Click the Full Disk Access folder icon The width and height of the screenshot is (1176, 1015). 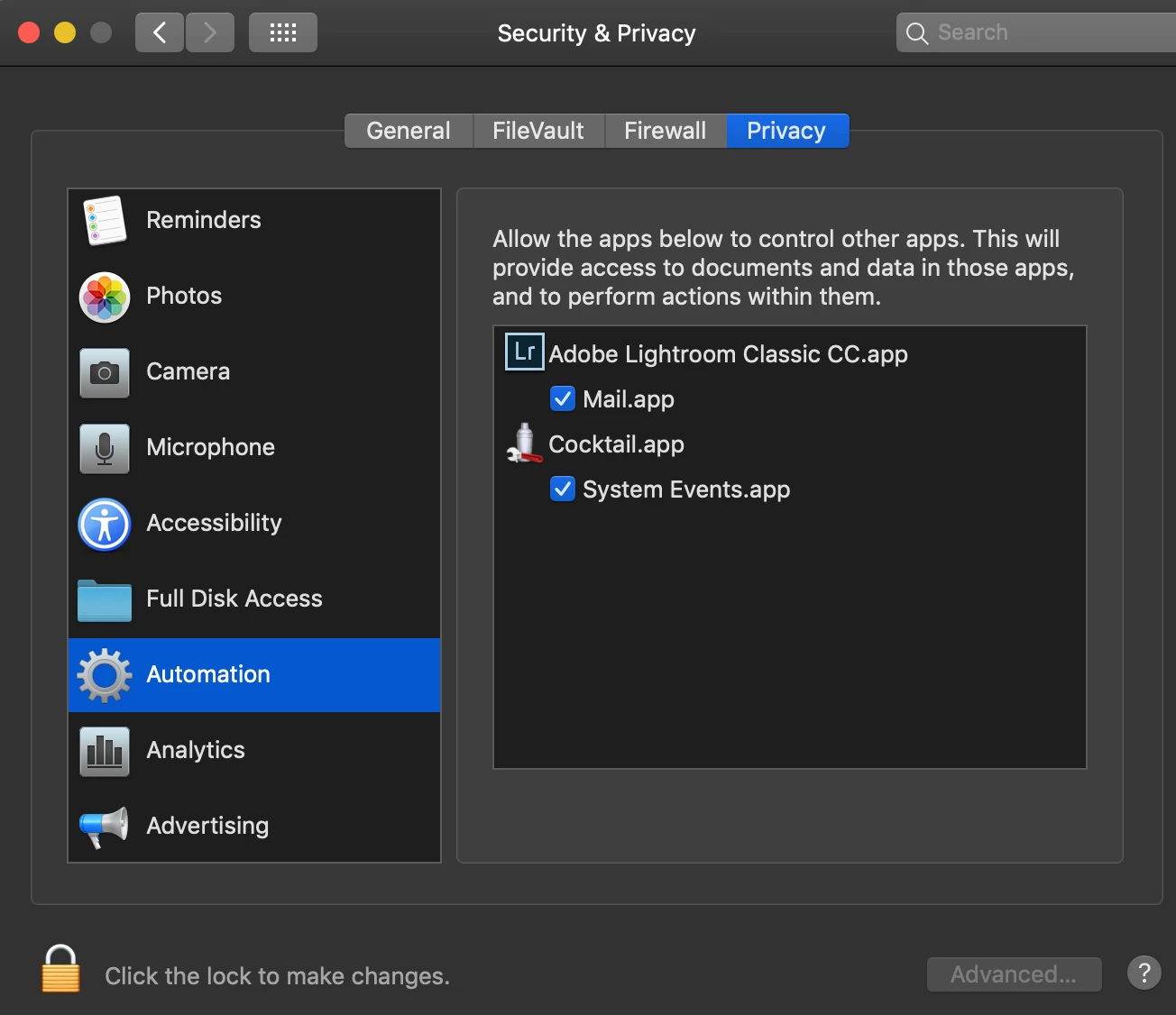click(105, 600)
